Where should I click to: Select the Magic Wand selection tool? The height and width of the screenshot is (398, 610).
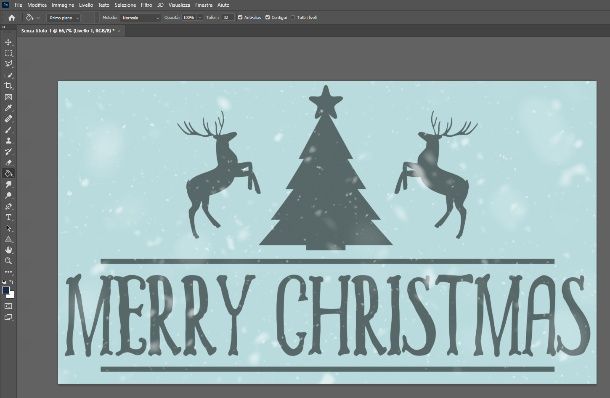[9, 75]
